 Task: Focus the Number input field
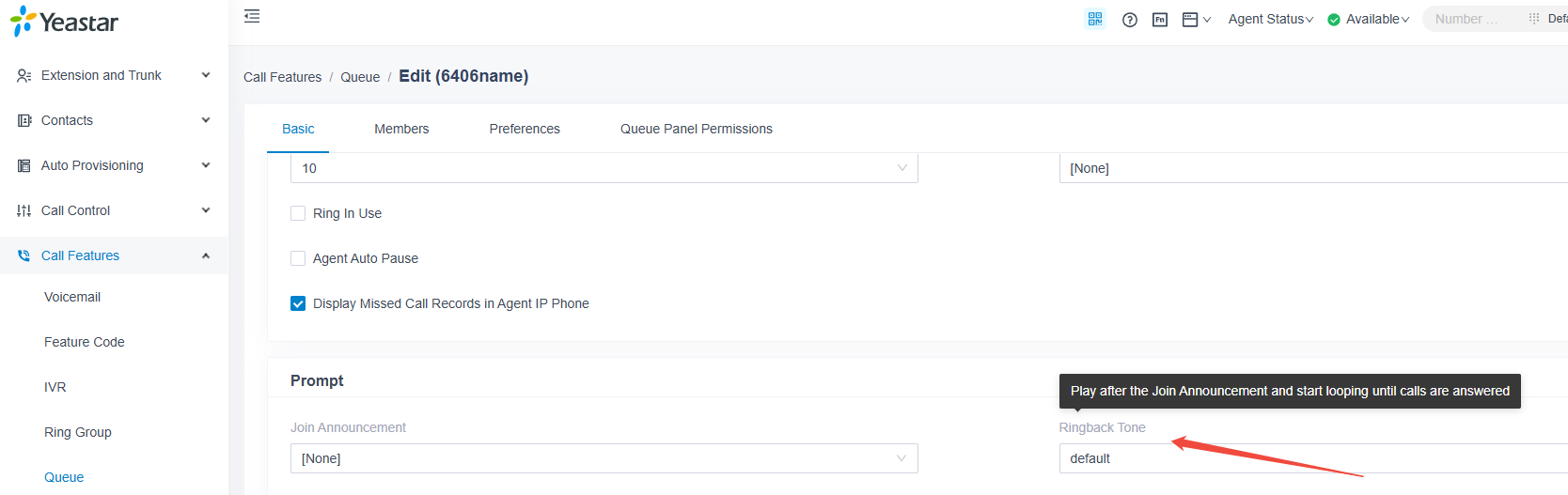pos(1471,19)
